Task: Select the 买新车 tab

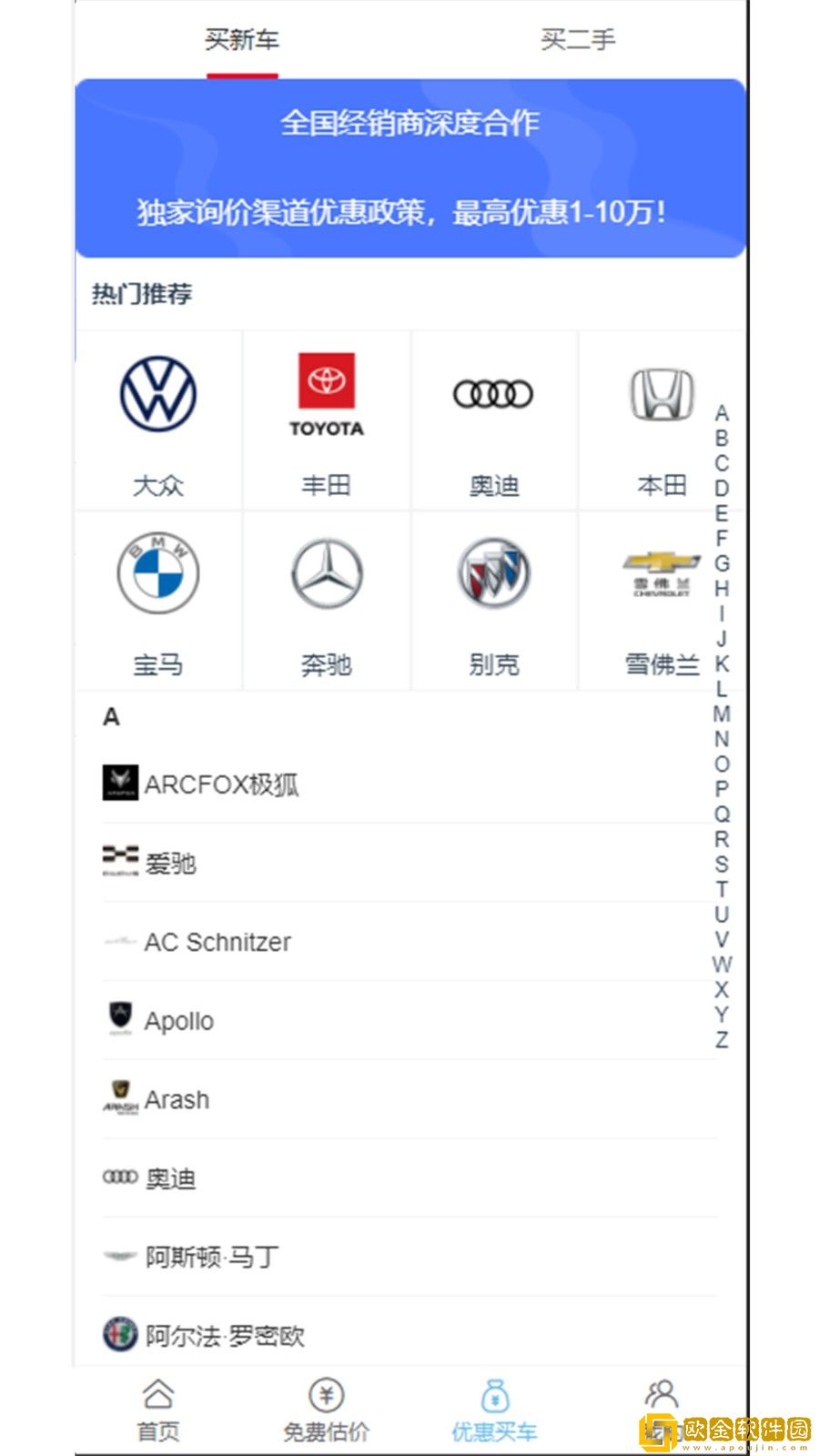Action: [242, 40]
